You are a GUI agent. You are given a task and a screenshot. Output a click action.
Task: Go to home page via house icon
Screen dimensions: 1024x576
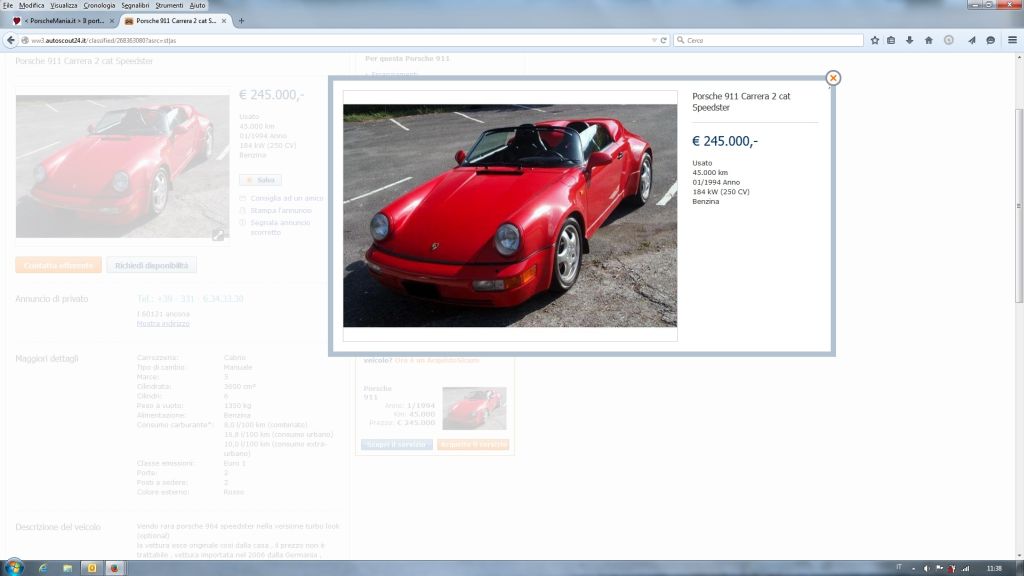[x=928, y=40]
